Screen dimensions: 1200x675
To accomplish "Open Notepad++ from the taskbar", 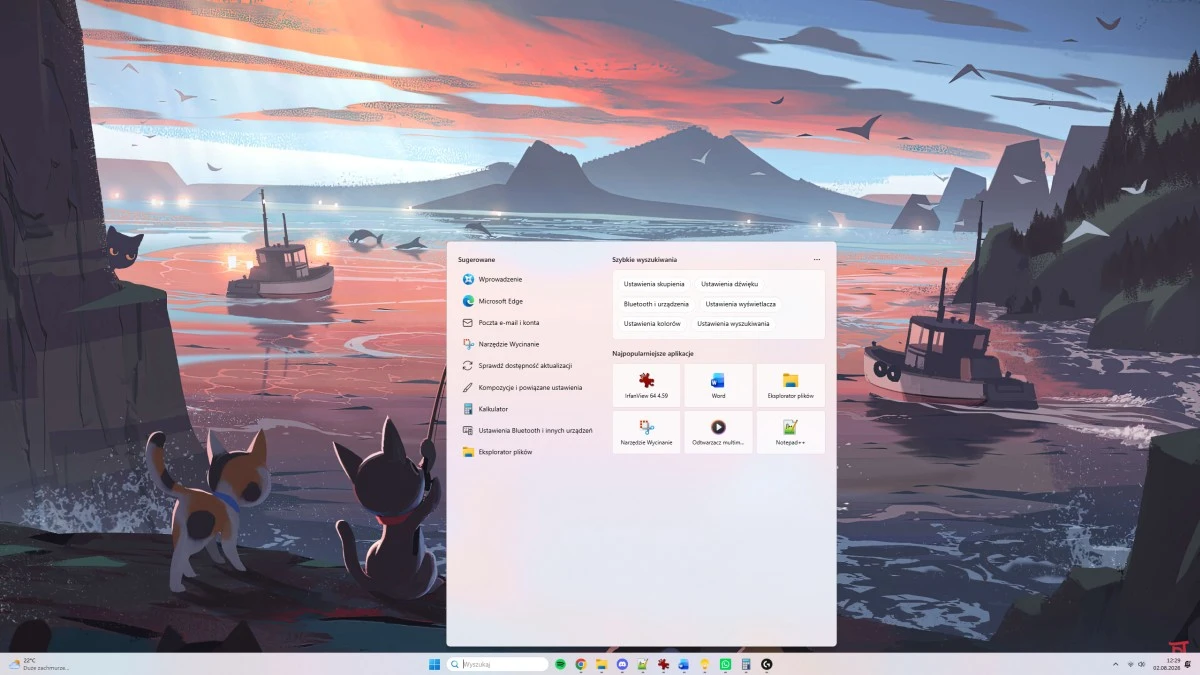I will pyautogui.click(x=643, y=664).
